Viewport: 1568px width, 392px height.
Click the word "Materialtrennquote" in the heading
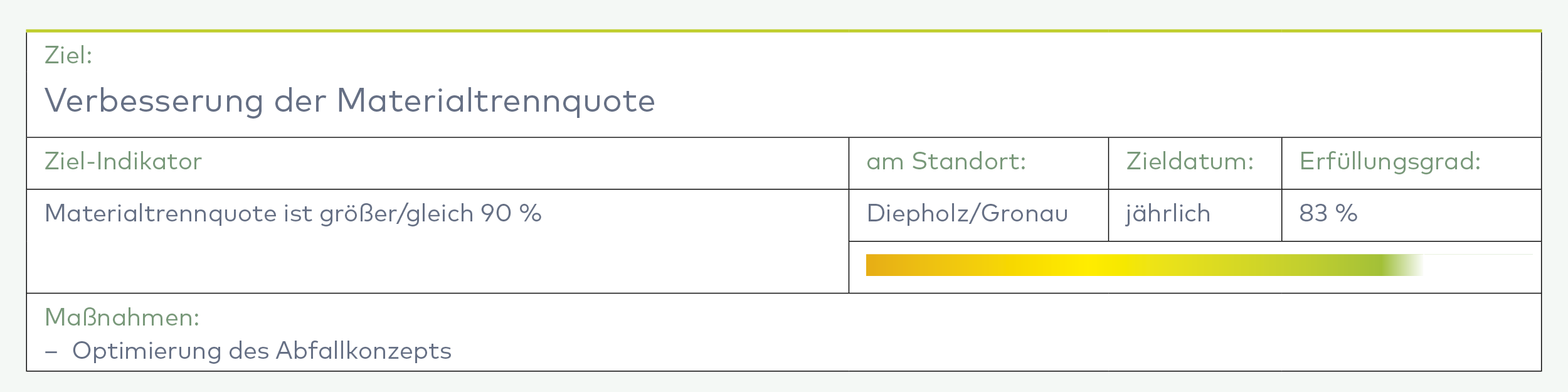[x=495, y=100]
